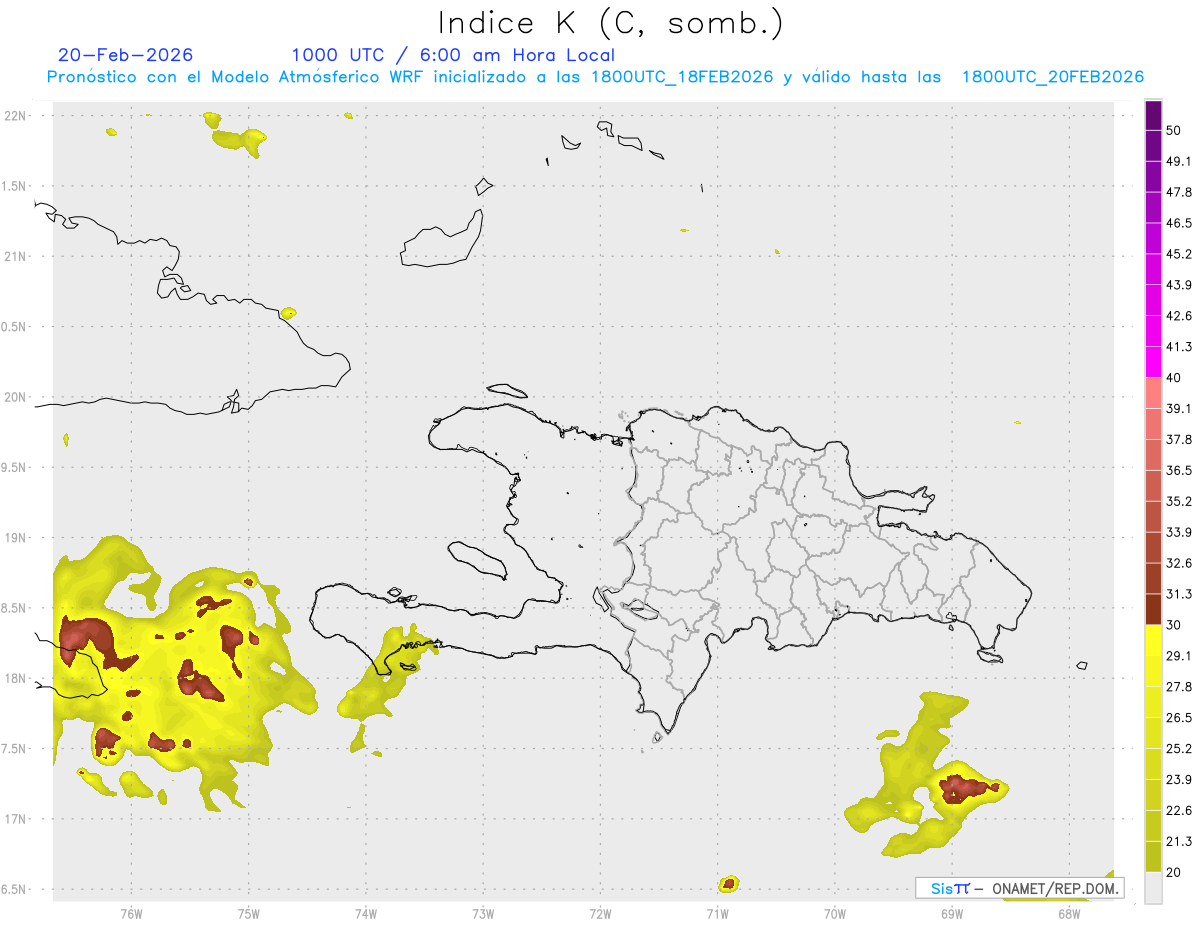Screen dimensions: 1200x927
Task: Pick the magenta swatch between 41.3 and 42.6
Action: 1154,331
